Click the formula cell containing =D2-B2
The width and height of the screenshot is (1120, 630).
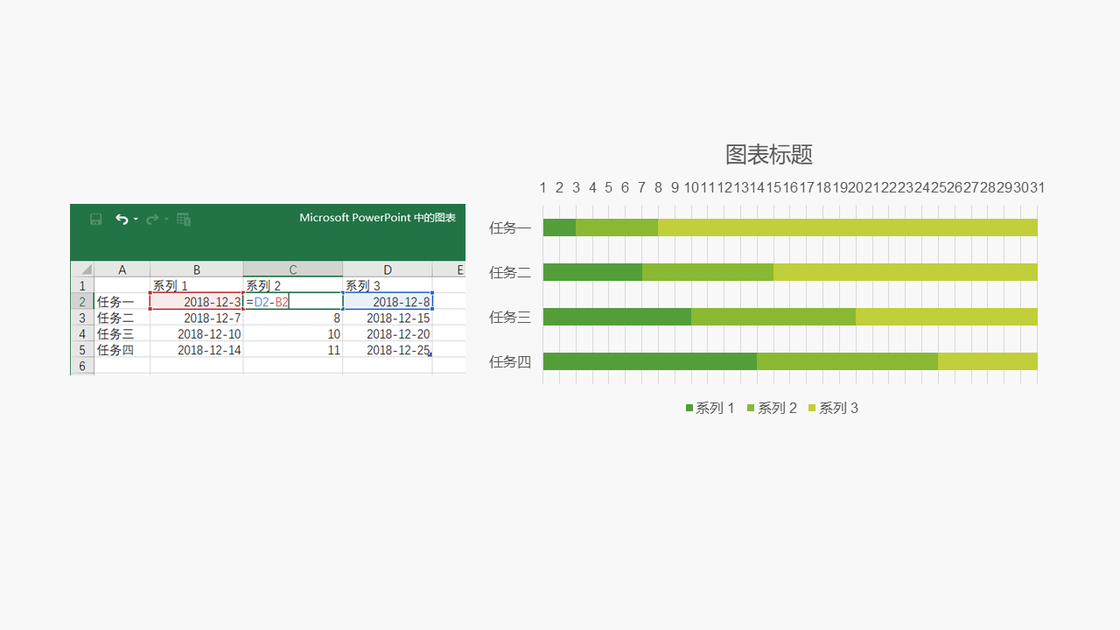[293, 302]
